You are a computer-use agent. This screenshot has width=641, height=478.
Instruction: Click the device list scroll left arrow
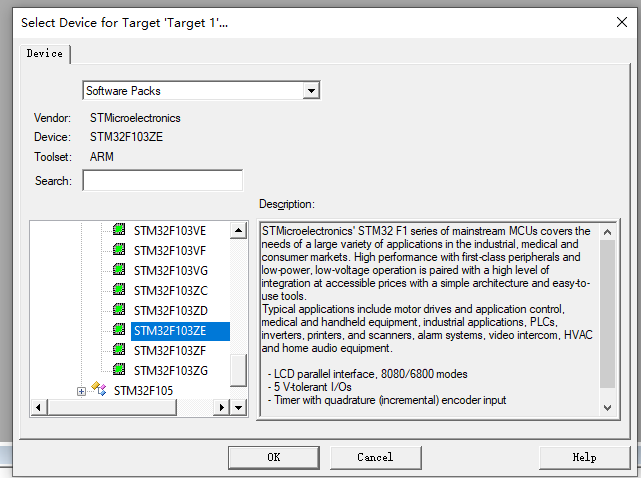pos(38,407)
